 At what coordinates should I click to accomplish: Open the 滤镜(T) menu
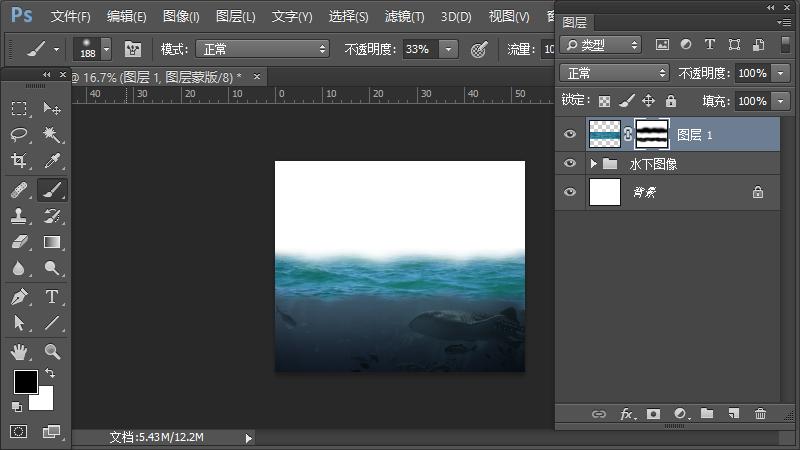(x=405, y=16)
